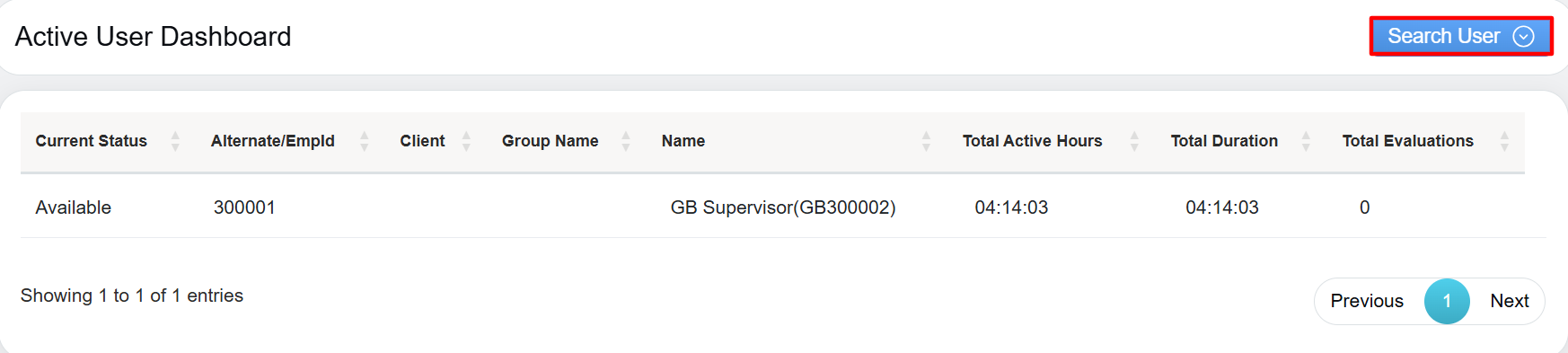Select the GB Supervisor(GB300002) name cell
The image size is (1568, 353).
[783, 207]
